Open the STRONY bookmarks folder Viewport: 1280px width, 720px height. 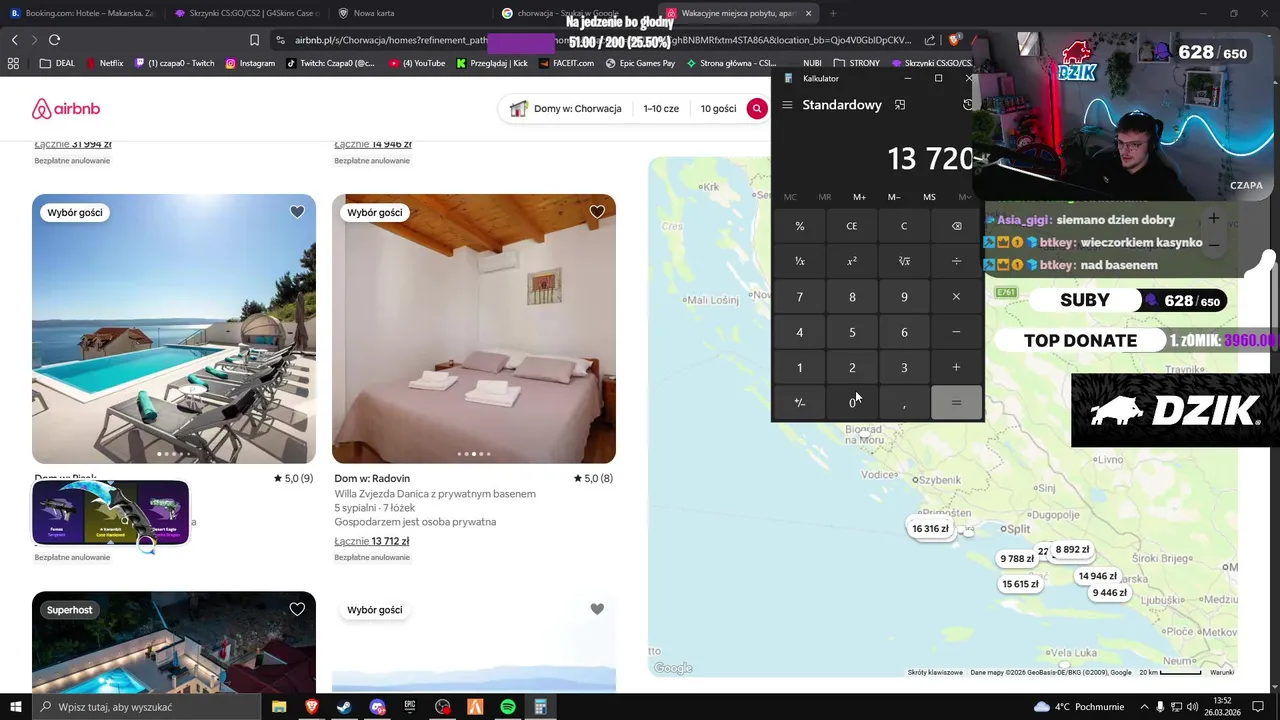click(x=857, y=63)
